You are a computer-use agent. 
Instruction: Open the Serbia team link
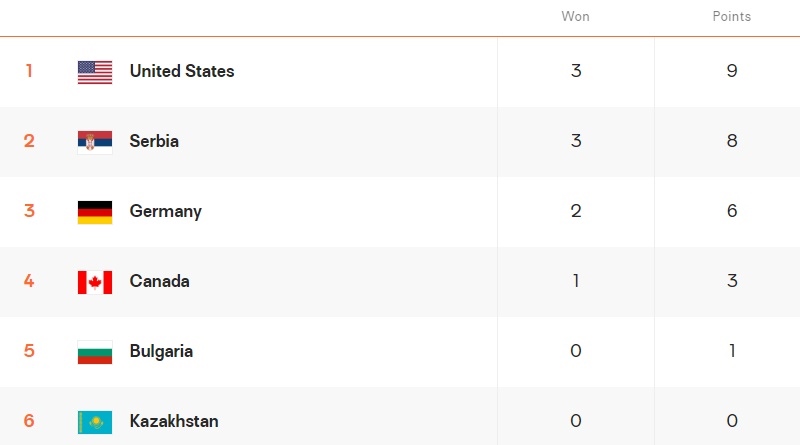pos(154,142)
